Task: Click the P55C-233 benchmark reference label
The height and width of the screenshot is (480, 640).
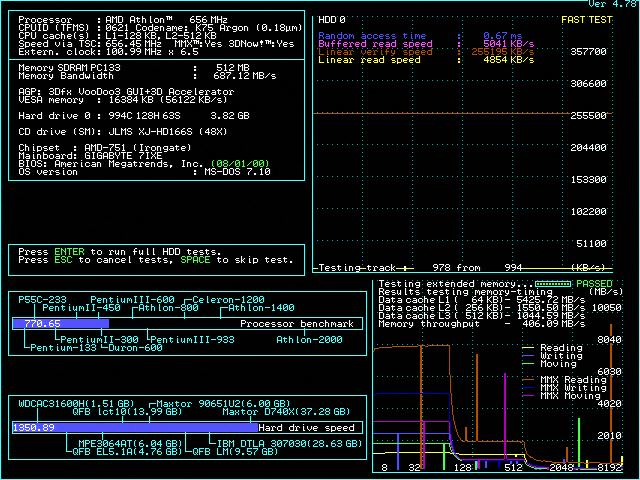Action: tap(42, 300)
